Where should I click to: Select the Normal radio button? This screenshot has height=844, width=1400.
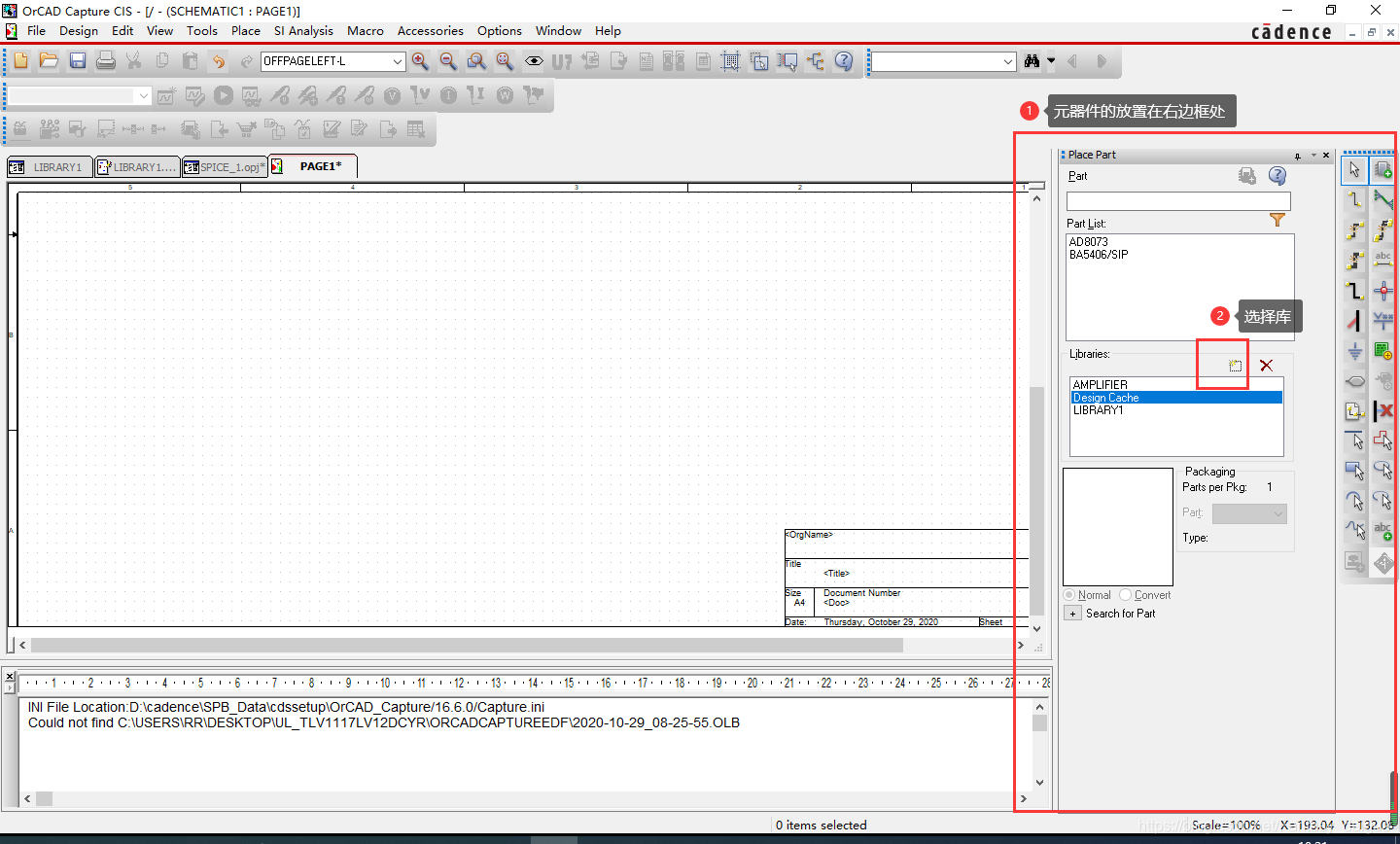[x=1069, y=595]
